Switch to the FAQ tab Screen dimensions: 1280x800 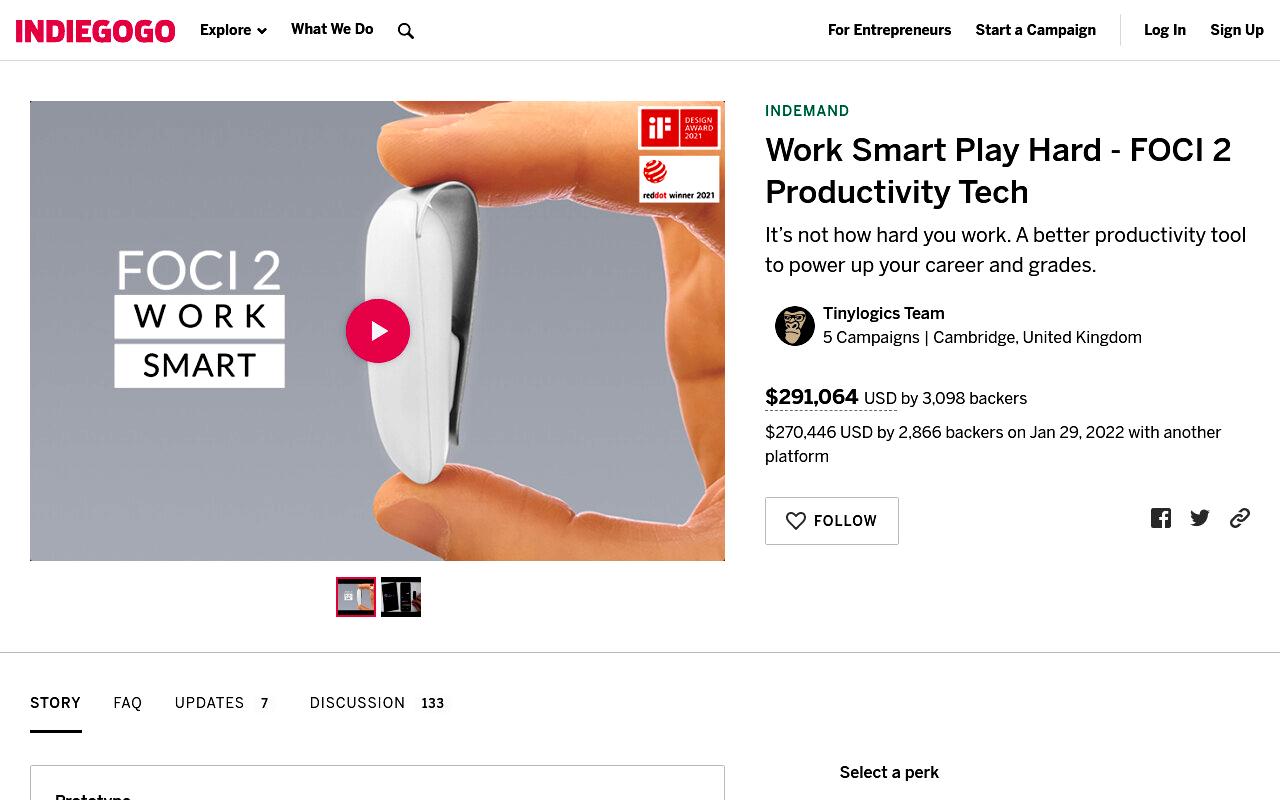point(128,703)
